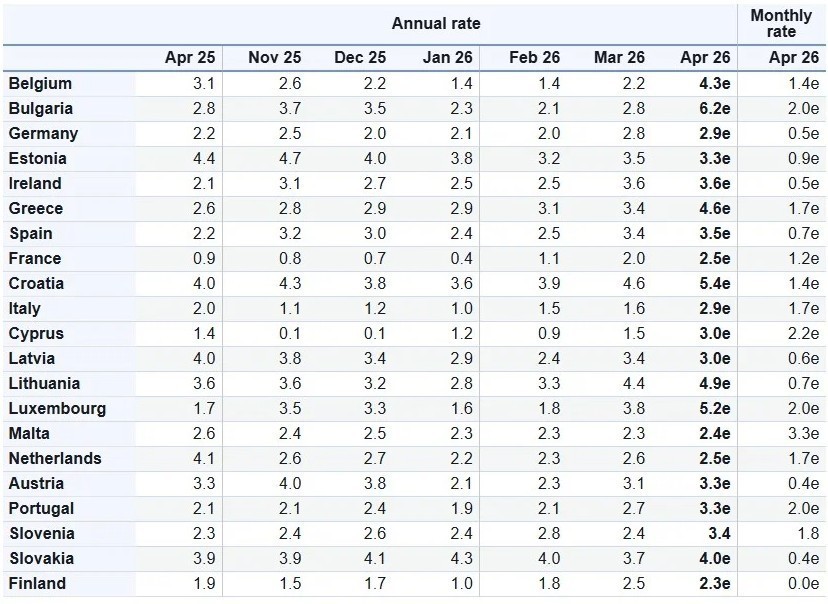Click the Feb 26 column header

(535, 58)
